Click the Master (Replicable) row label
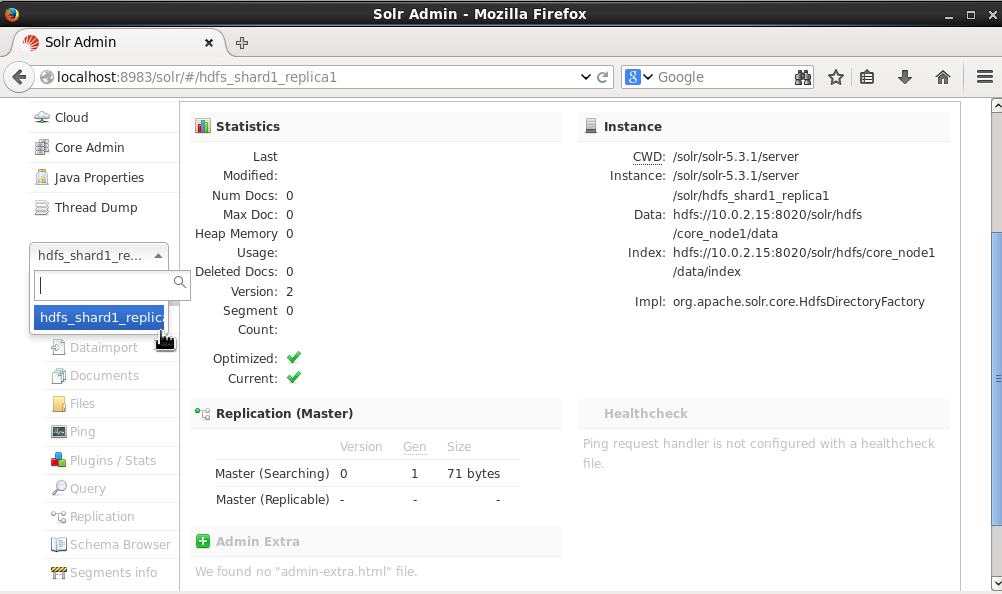The width and height of the screenshot is (1002, 594). pos(273,499)
